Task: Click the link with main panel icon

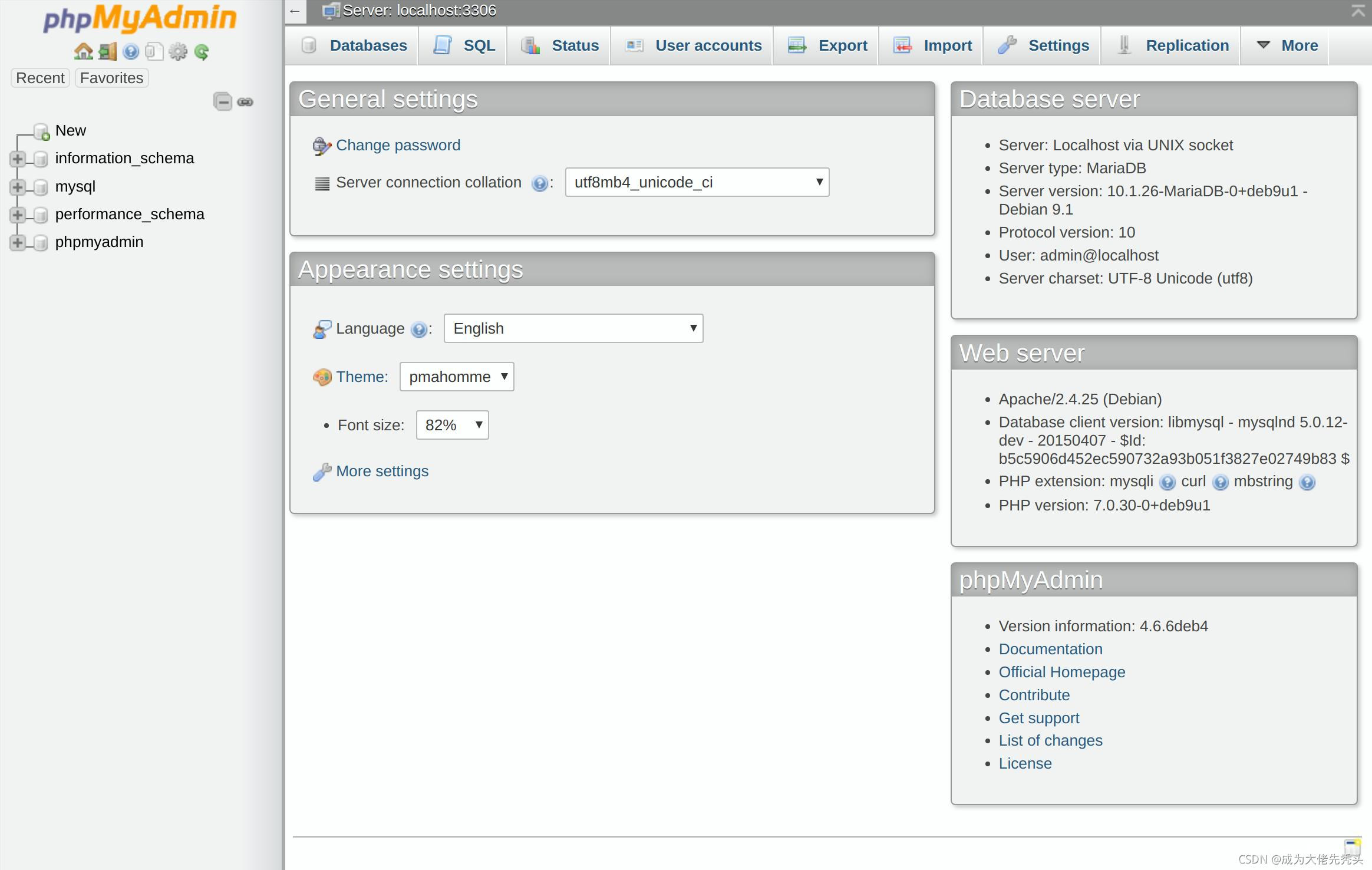Action: [x=245, y=102]
